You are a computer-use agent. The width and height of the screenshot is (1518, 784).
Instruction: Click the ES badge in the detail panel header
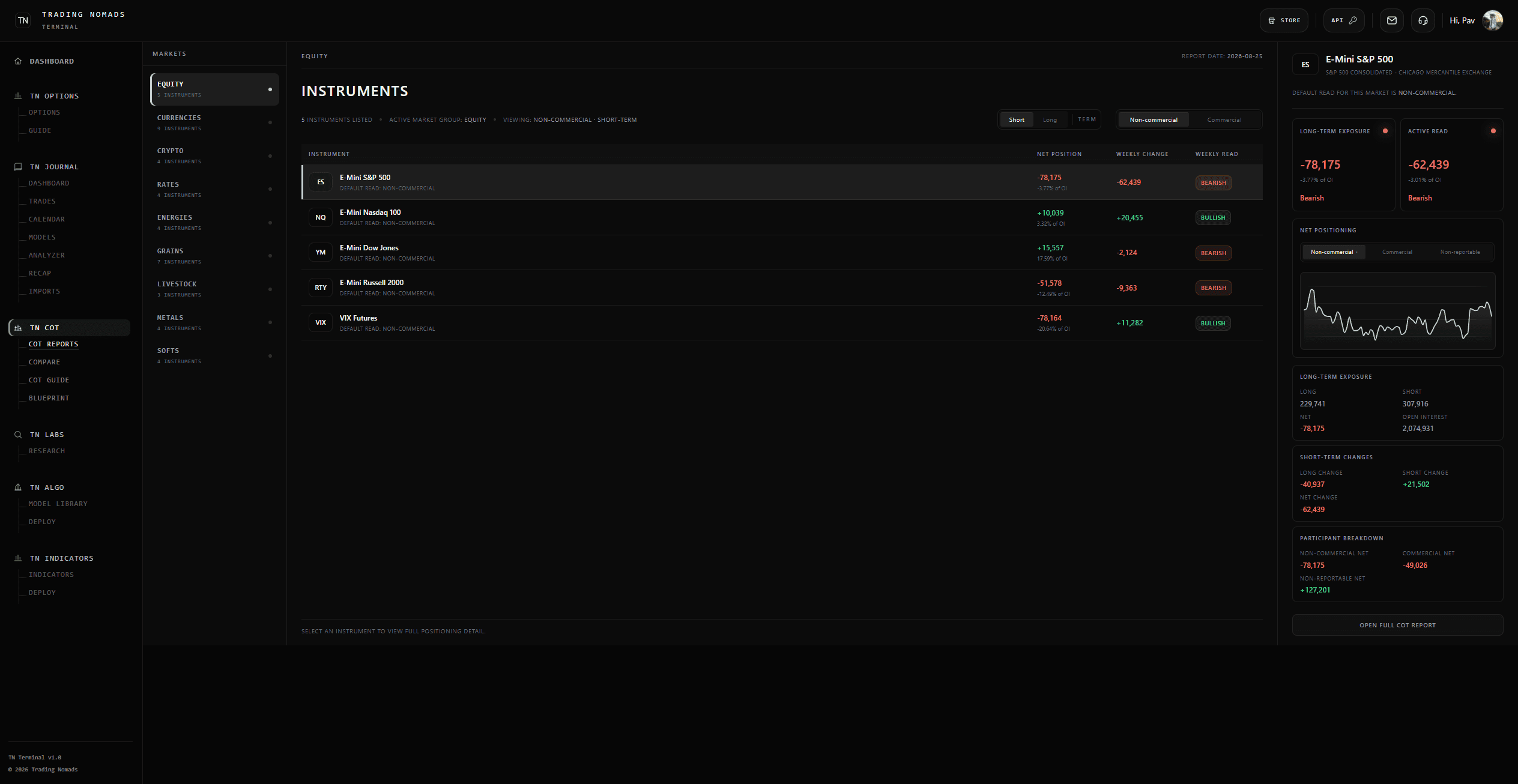click(1305, 65)
